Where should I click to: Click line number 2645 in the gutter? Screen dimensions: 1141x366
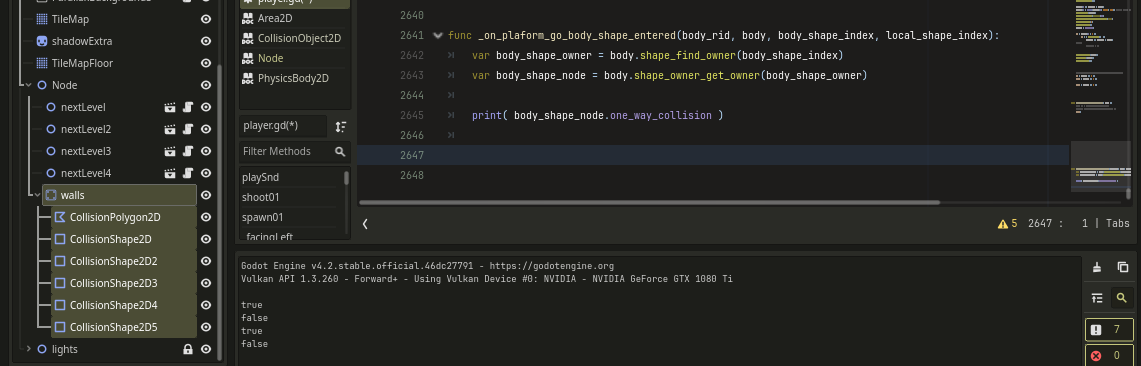click(411, 115)
